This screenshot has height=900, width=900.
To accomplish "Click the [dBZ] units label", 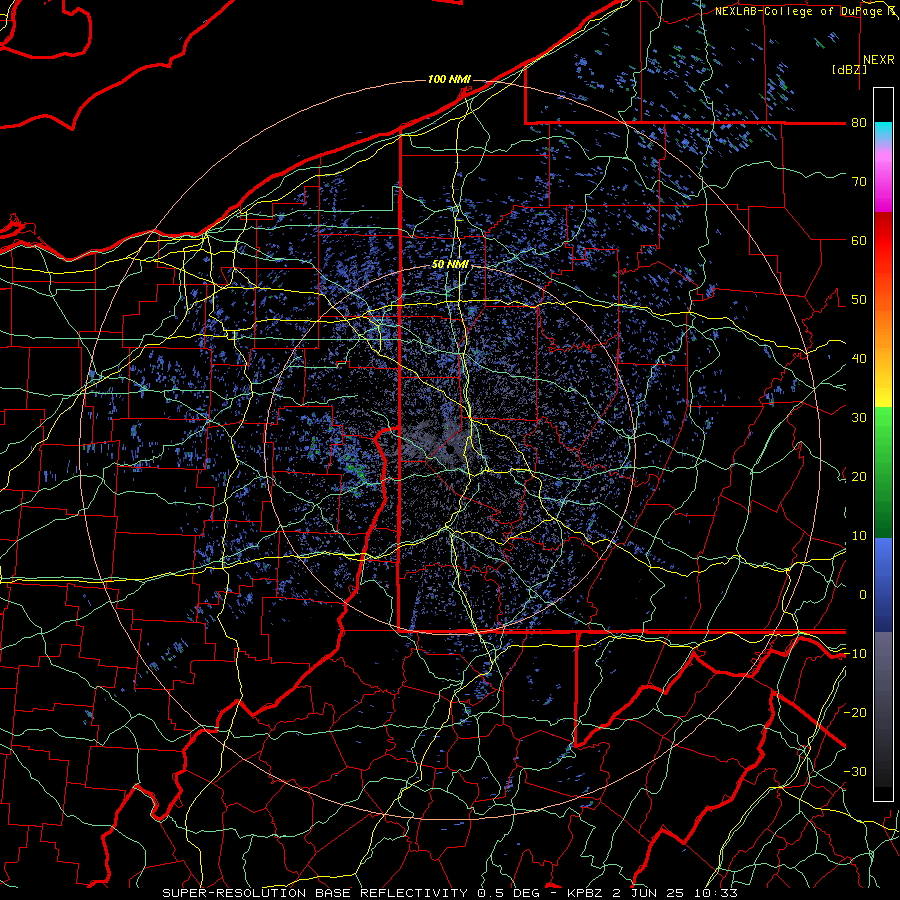I will pyautogui.click(x=849, y=69).
